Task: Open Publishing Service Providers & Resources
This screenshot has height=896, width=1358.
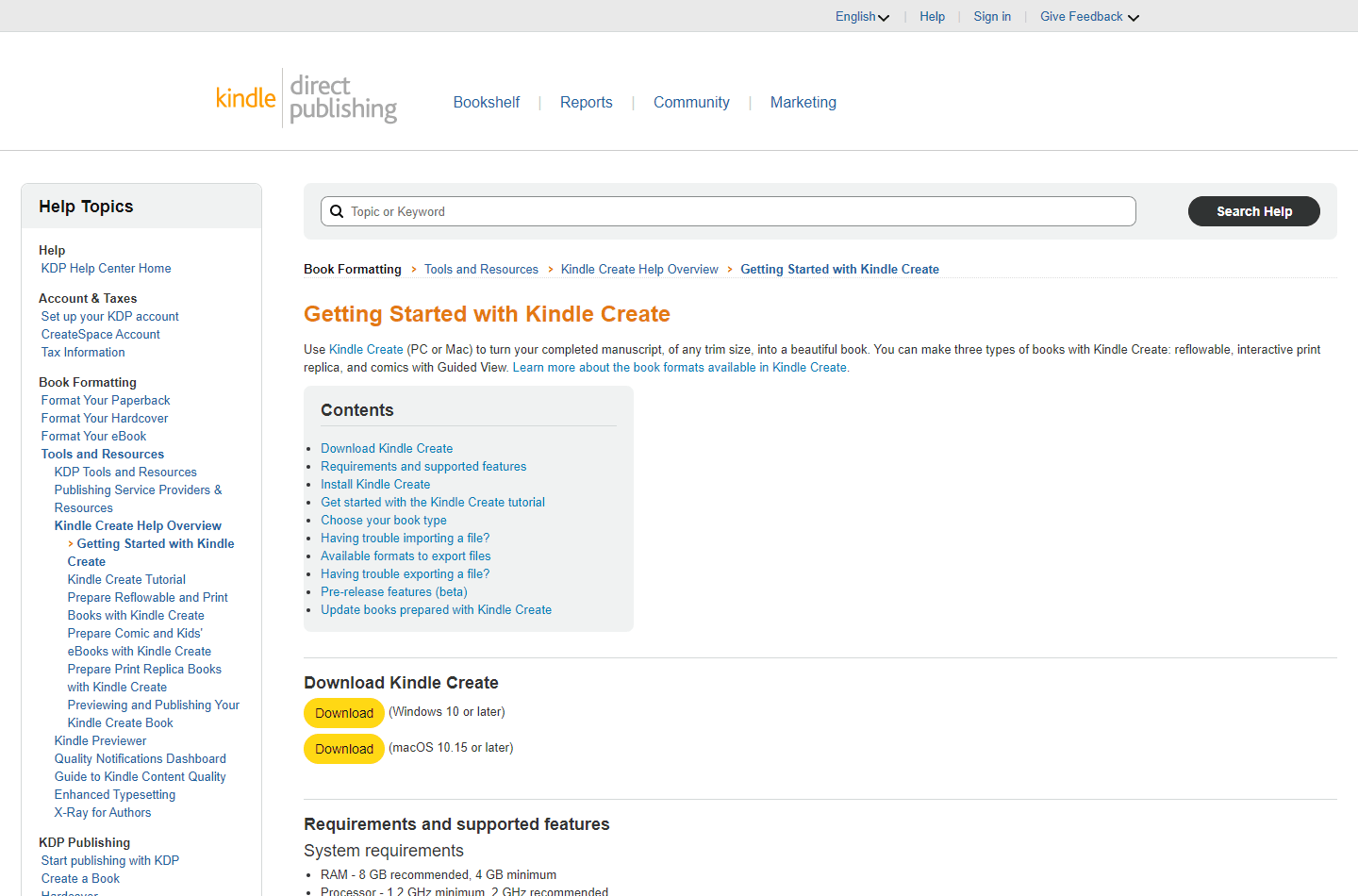Action: coord(138,498)
